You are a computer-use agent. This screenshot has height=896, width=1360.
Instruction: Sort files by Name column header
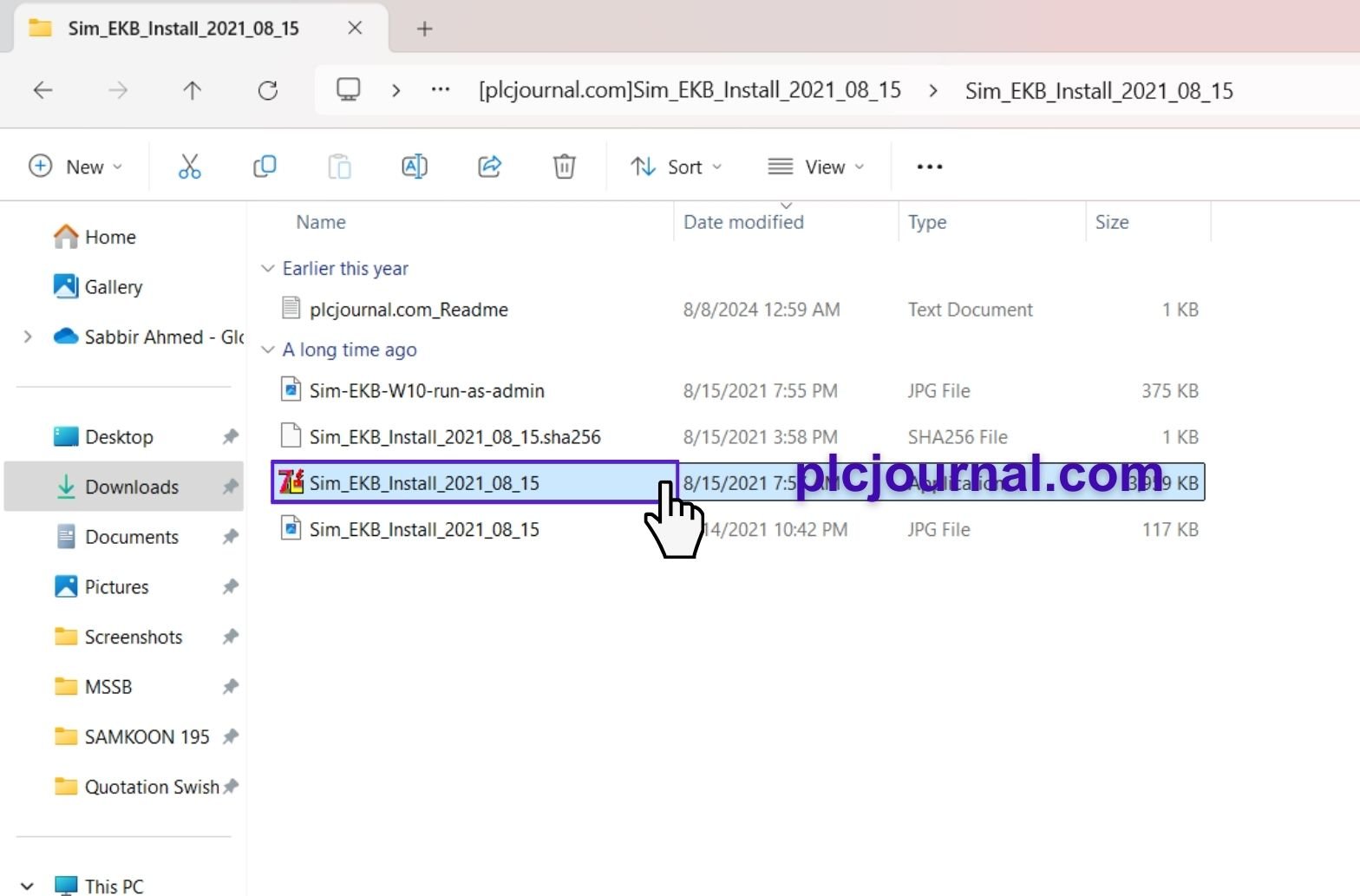pos(321,222)
